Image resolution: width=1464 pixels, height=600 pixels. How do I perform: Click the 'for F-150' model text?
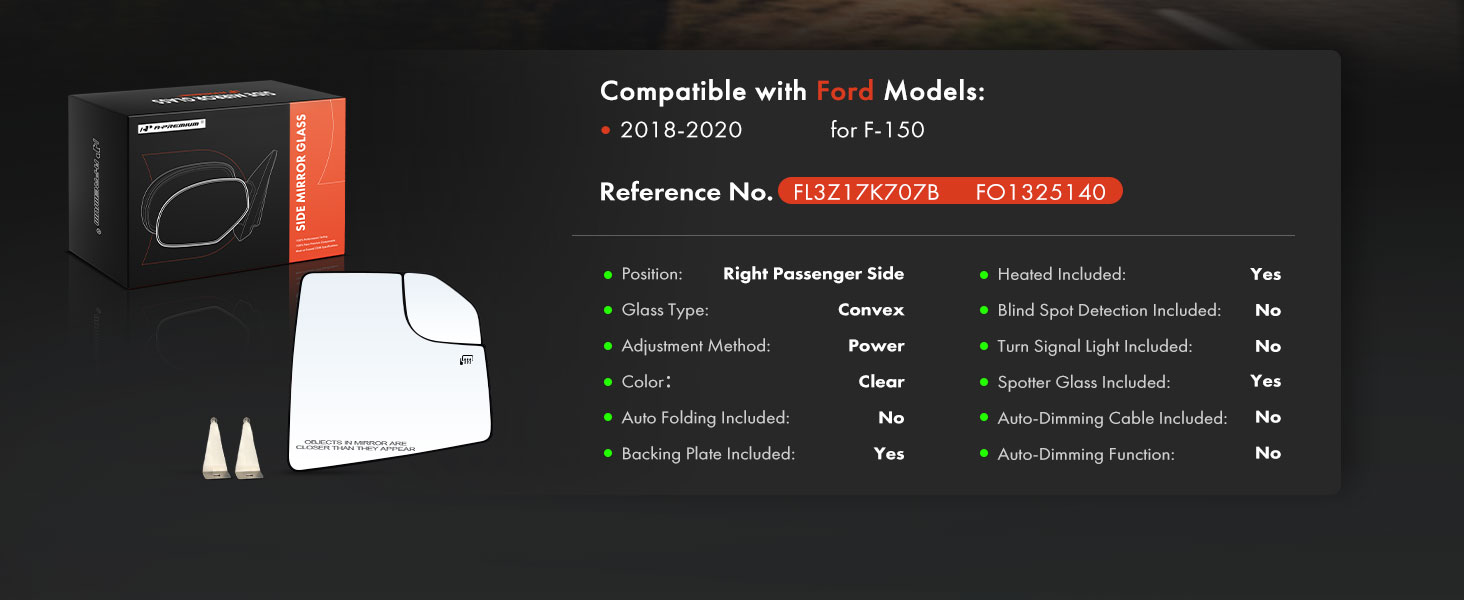pyautogui.click(x=877, y=130)
